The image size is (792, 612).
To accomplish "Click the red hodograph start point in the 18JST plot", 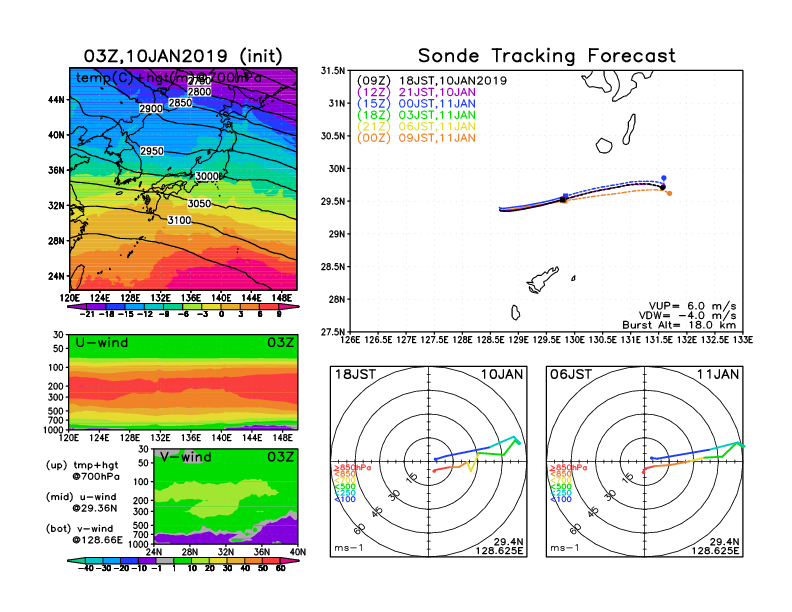I will click(x=434, y=470).
